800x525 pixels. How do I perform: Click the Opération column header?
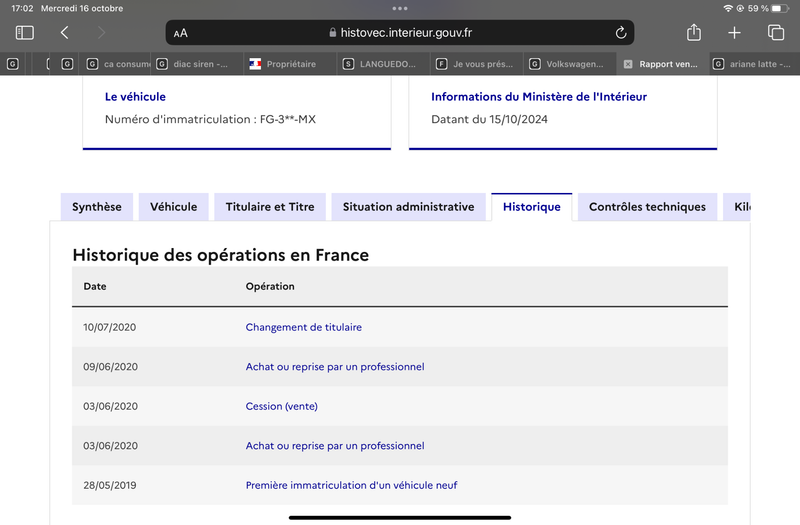[270, 286]
